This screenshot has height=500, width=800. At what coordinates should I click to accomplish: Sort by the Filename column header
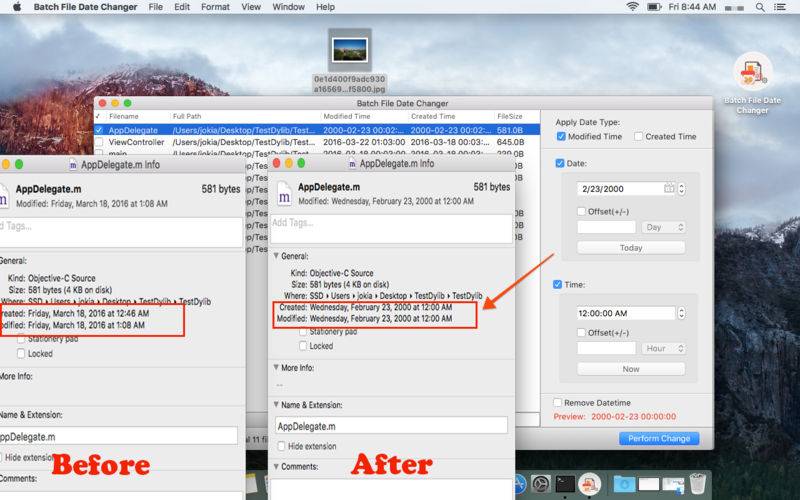click(x=123, y=116)
